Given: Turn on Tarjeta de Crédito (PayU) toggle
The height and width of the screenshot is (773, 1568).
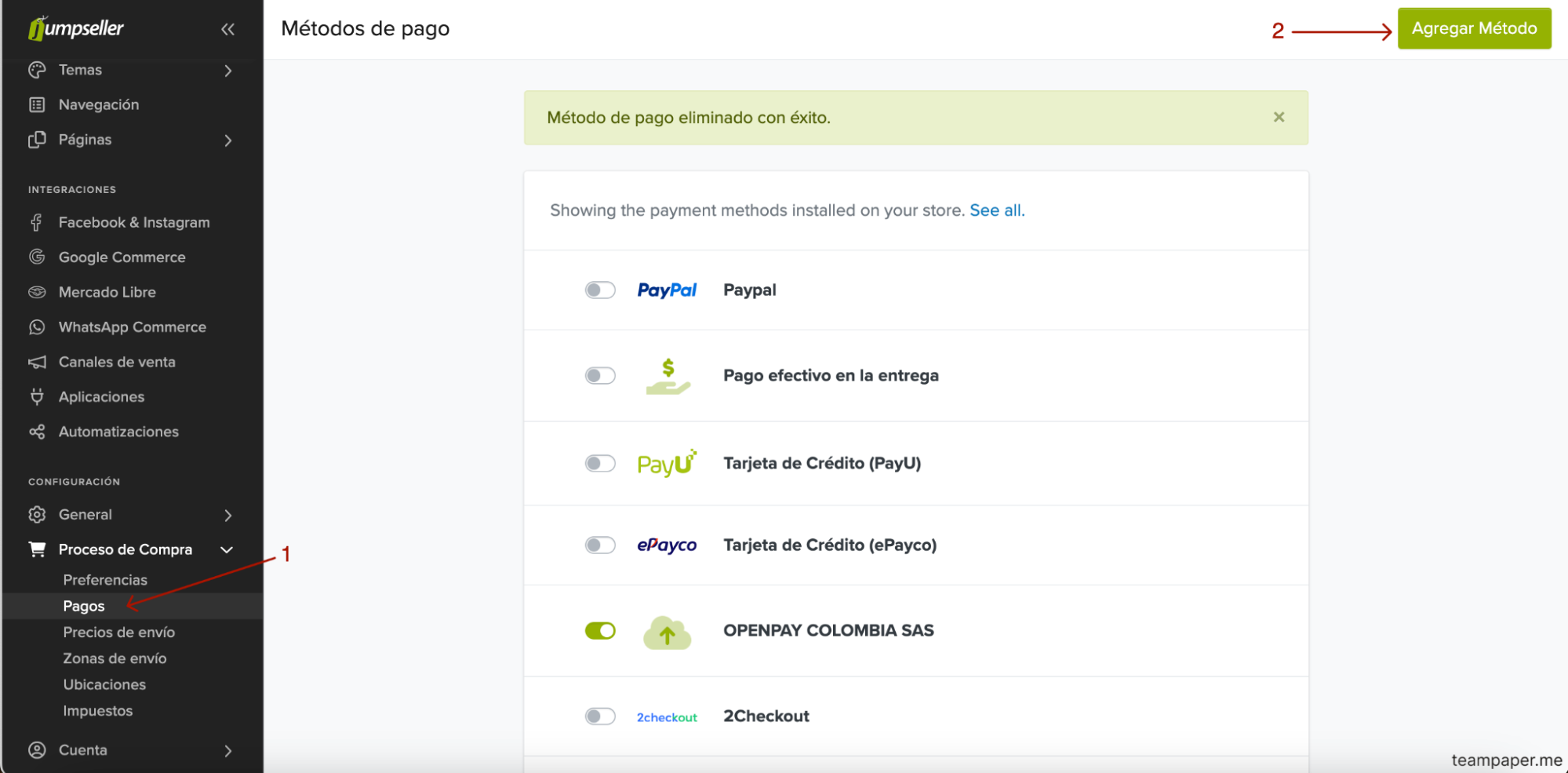Looking at the screenshot, I should point(600,464).
